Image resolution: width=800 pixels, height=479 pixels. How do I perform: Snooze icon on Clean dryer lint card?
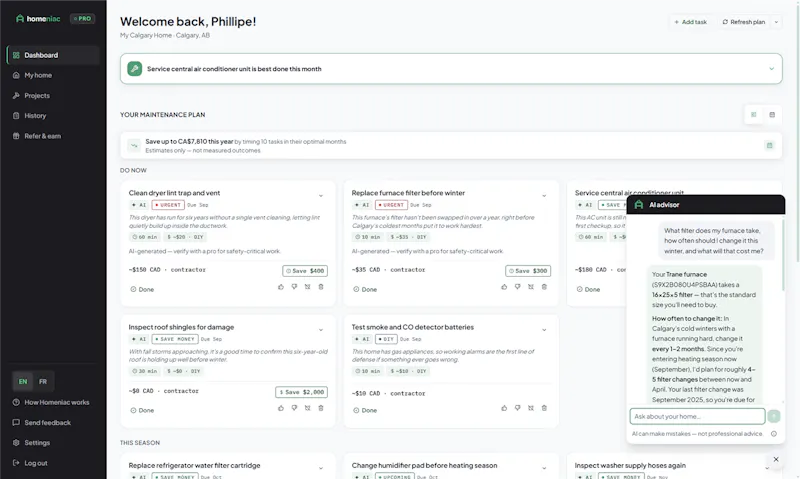click(308, 287)
